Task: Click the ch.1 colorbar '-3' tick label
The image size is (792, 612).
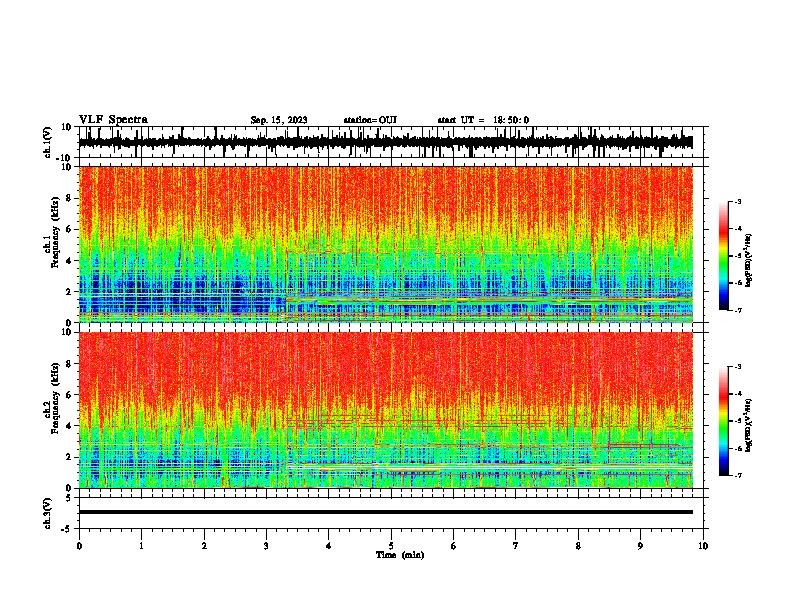Action: point(738,202)
